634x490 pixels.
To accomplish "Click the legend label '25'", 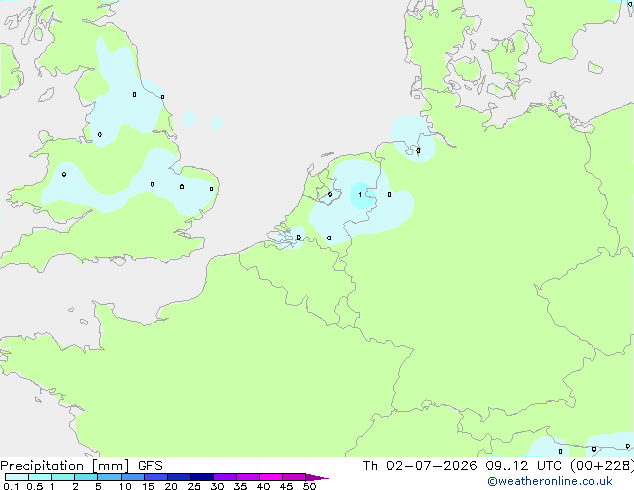I will [x=194, y=486].
